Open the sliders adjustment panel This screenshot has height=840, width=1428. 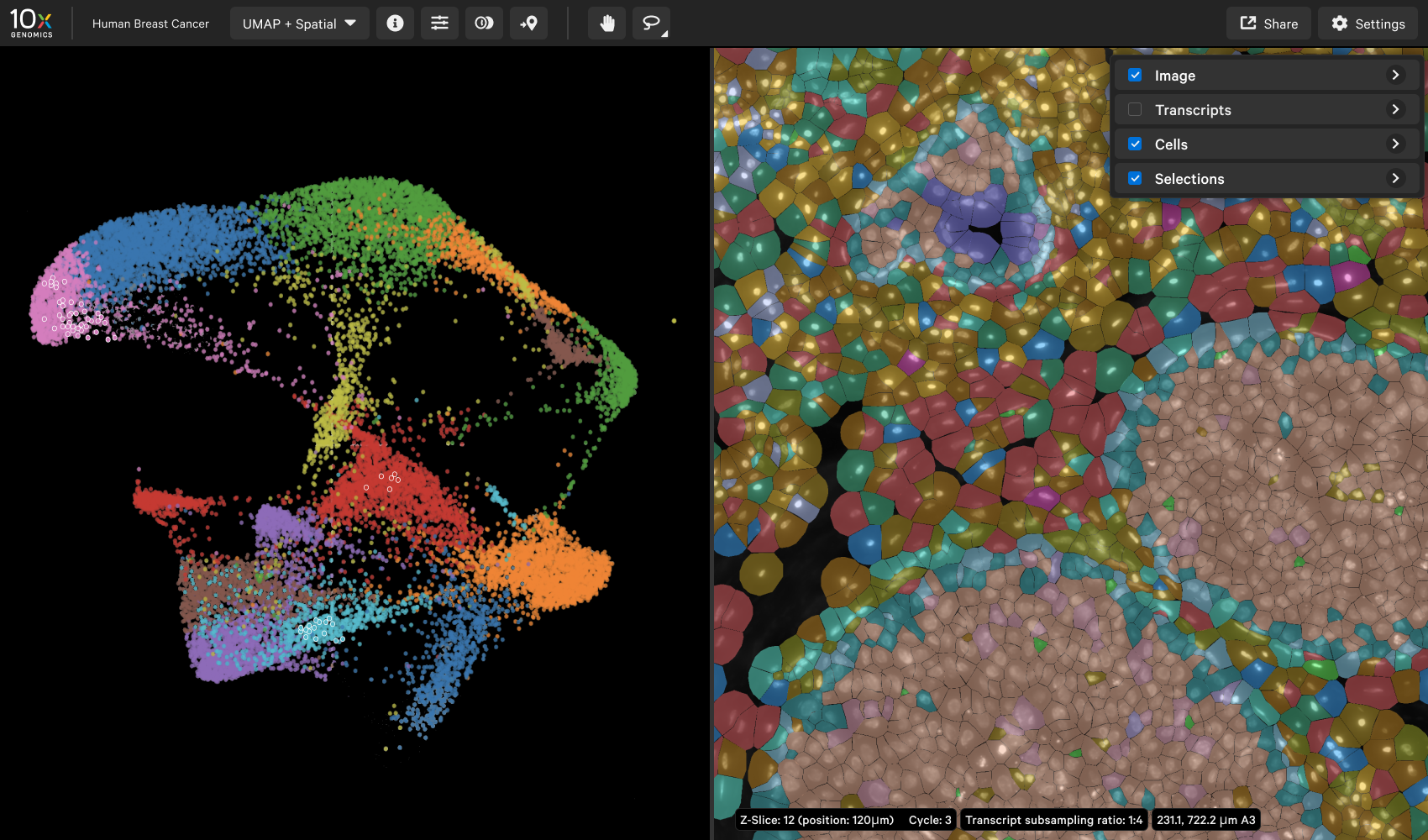439,24
